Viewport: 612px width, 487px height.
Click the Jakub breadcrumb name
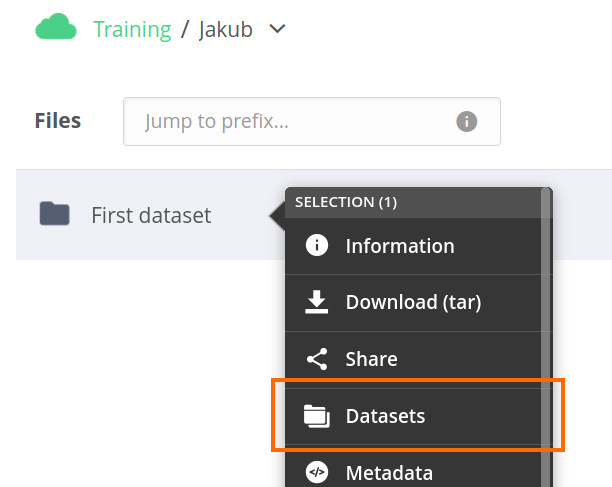tap(226, 29)
